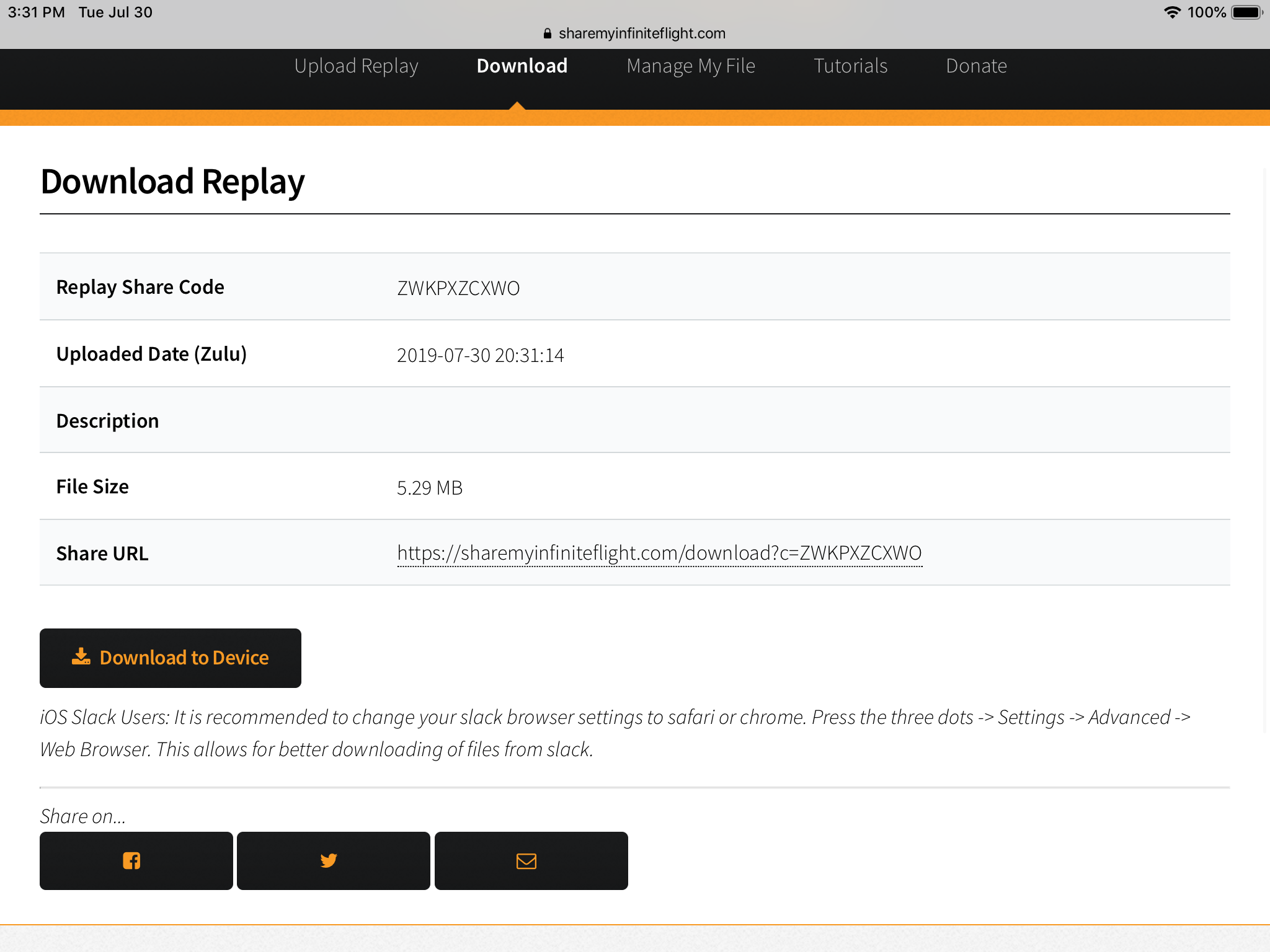The height and width of the screenshot is (952, 1270).
Task: Tap the 5.29 MB file size value
Action: [429, 488]
